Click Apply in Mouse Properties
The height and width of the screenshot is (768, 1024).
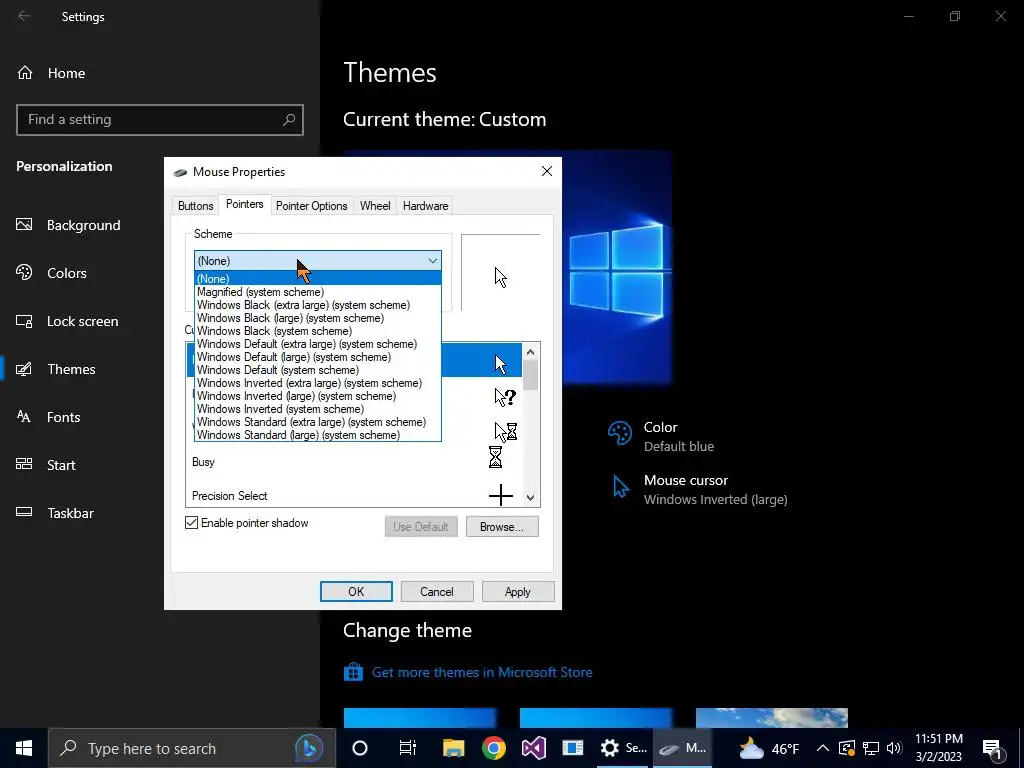pyautogui.click(x=518, y=592)
